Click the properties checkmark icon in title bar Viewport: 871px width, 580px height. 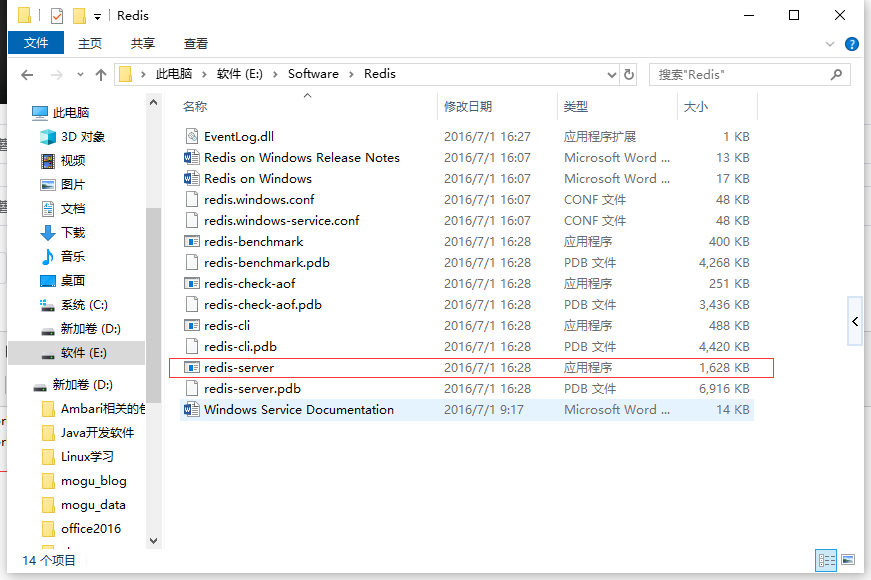[57, 16]
